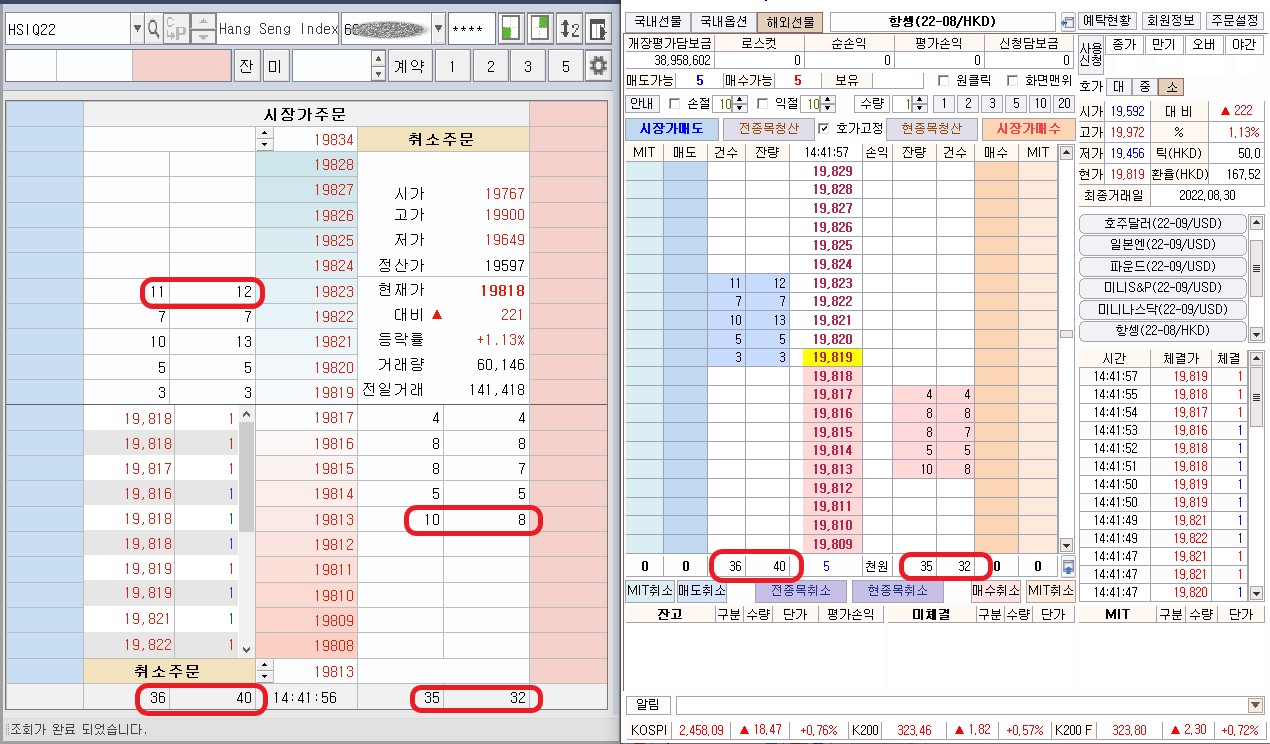Click the call/put C/P selector icon
This screenshot has height=744, width=1270.
tap(175, 29)
